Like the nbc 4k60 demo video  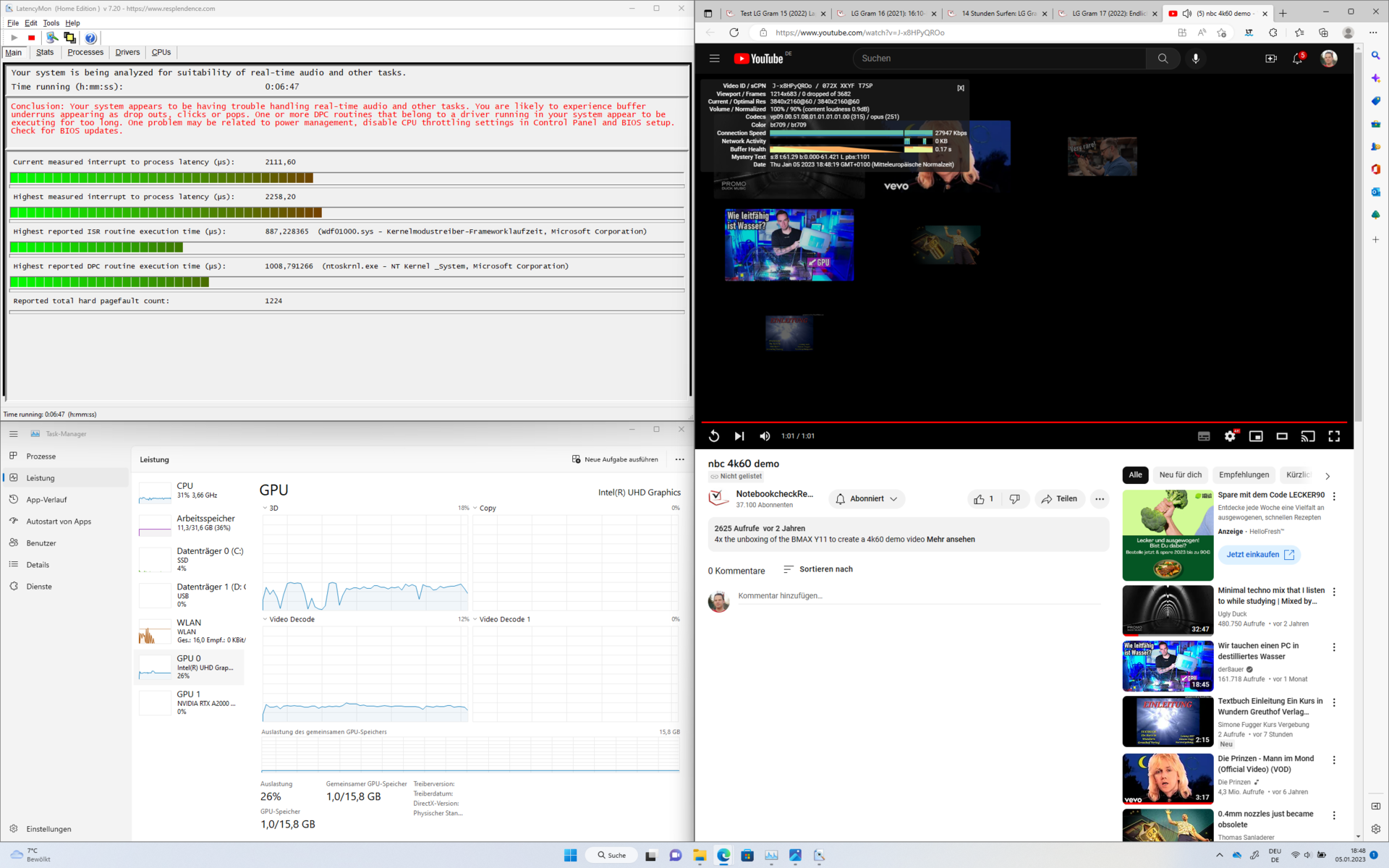[985, 499]
